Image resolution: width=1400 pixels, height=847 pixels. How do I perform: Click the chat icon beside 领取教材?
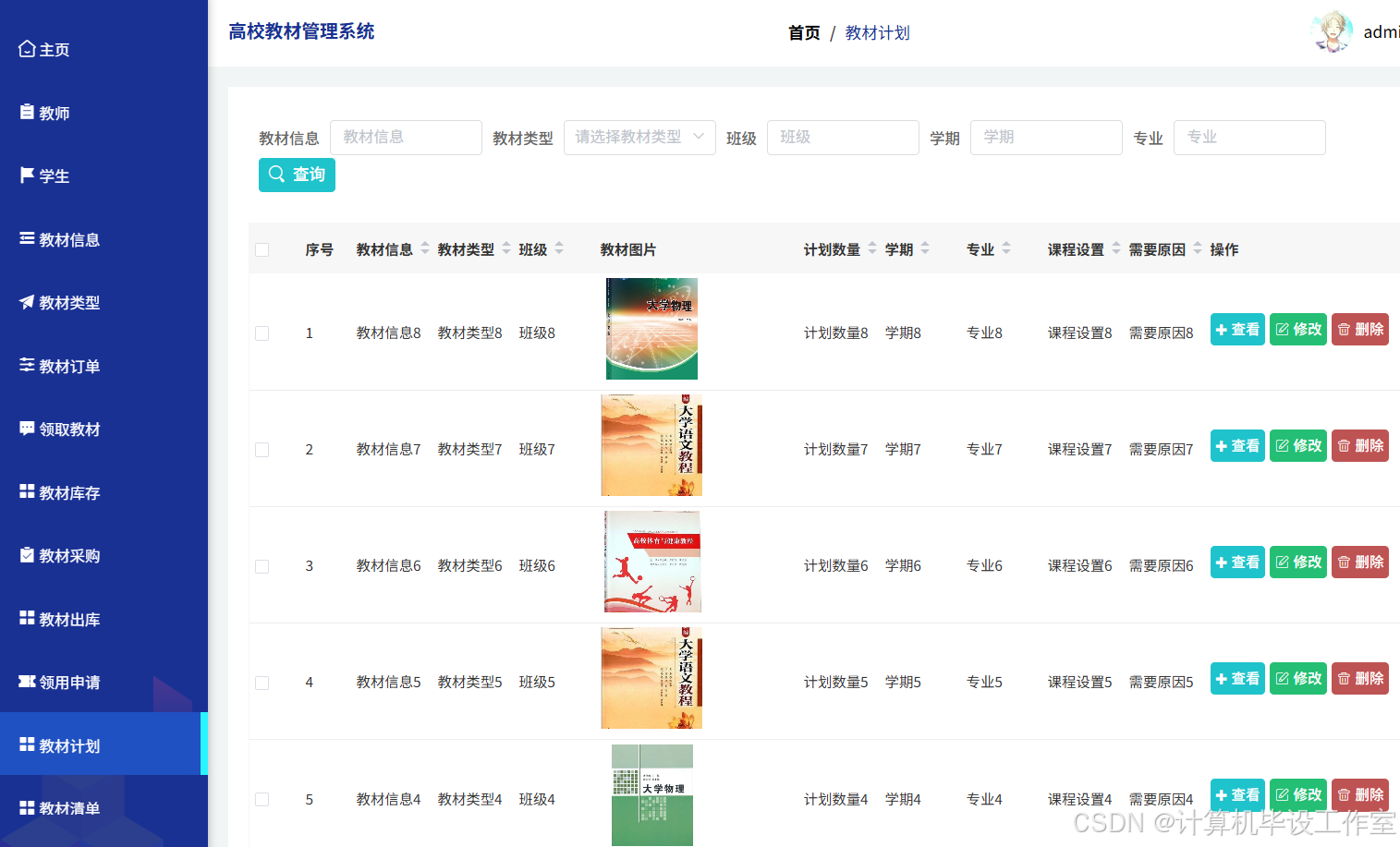27,428
